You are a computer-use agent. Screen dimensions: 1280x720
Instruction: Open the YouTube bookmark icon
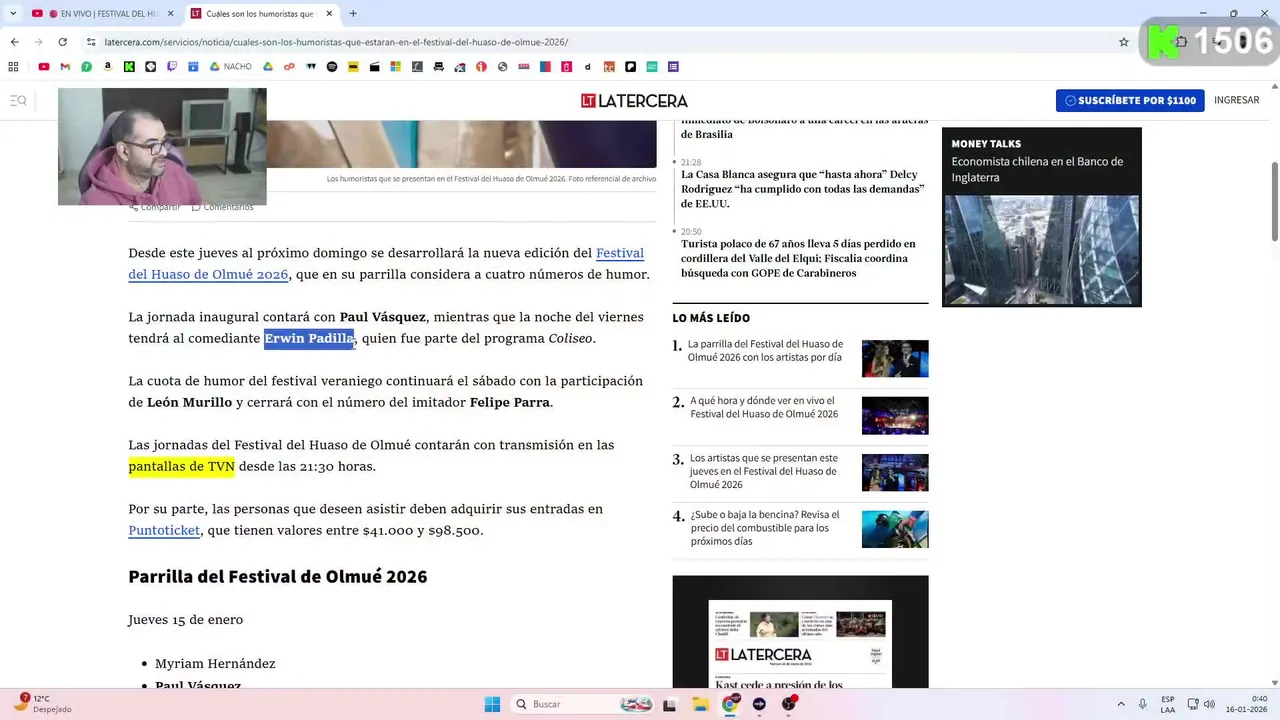[43, 67]
